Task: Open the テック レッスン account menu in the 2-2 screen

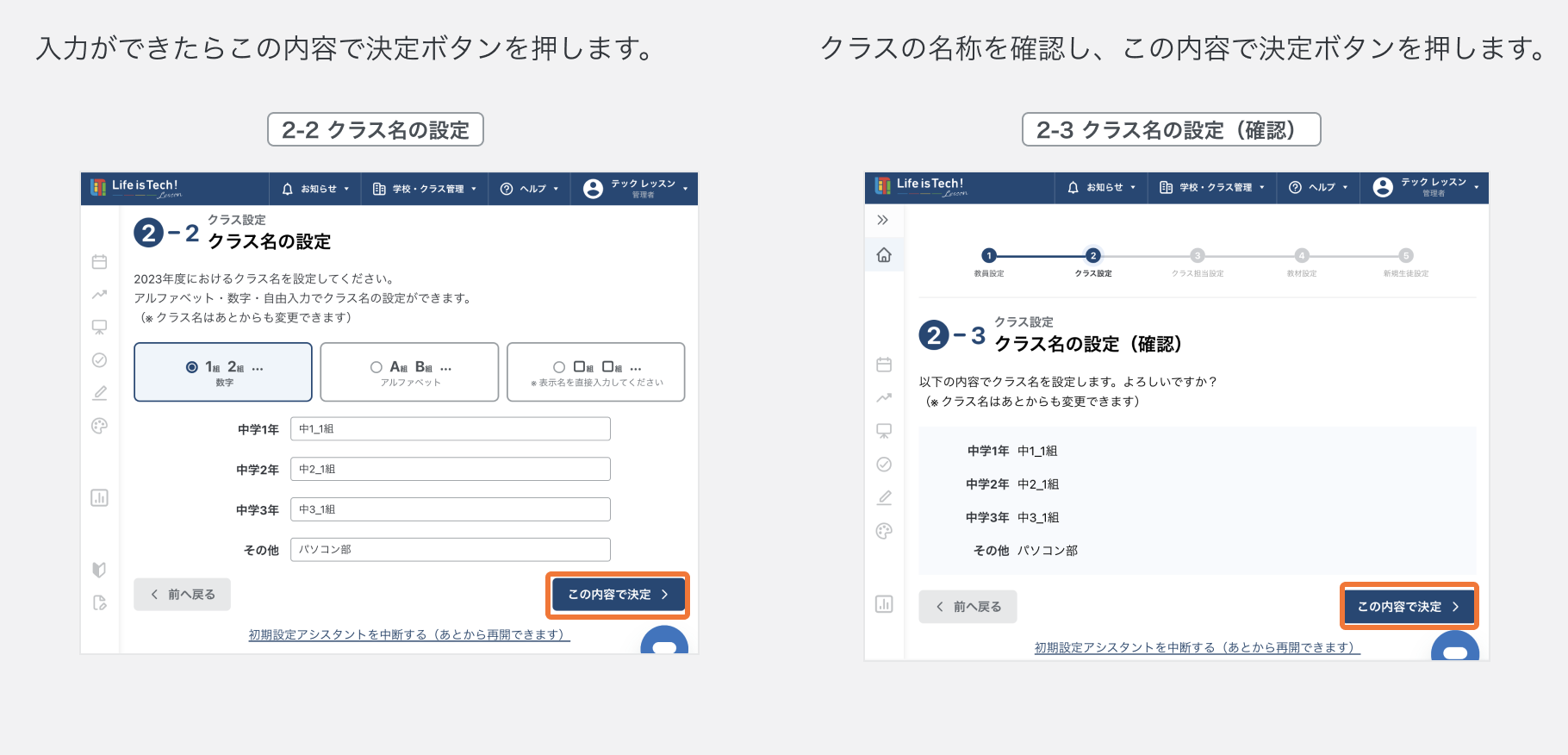Action: point(636,189)
